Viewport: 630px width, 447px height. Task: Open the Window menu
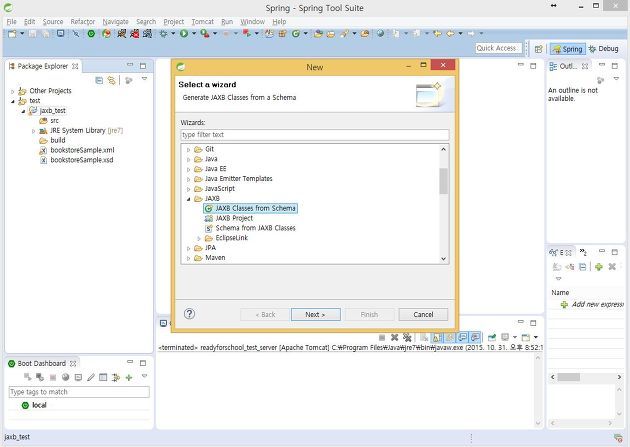(252, 22)
